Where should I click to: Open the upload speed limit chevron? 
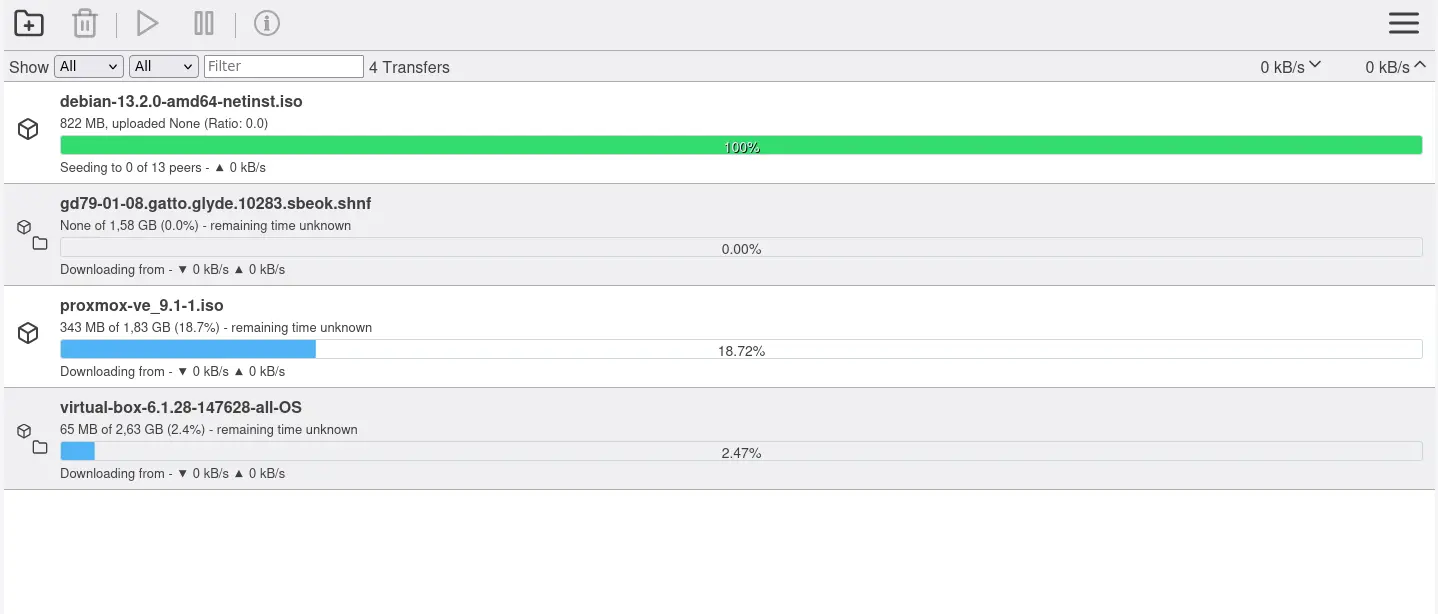pos(1420,65)
